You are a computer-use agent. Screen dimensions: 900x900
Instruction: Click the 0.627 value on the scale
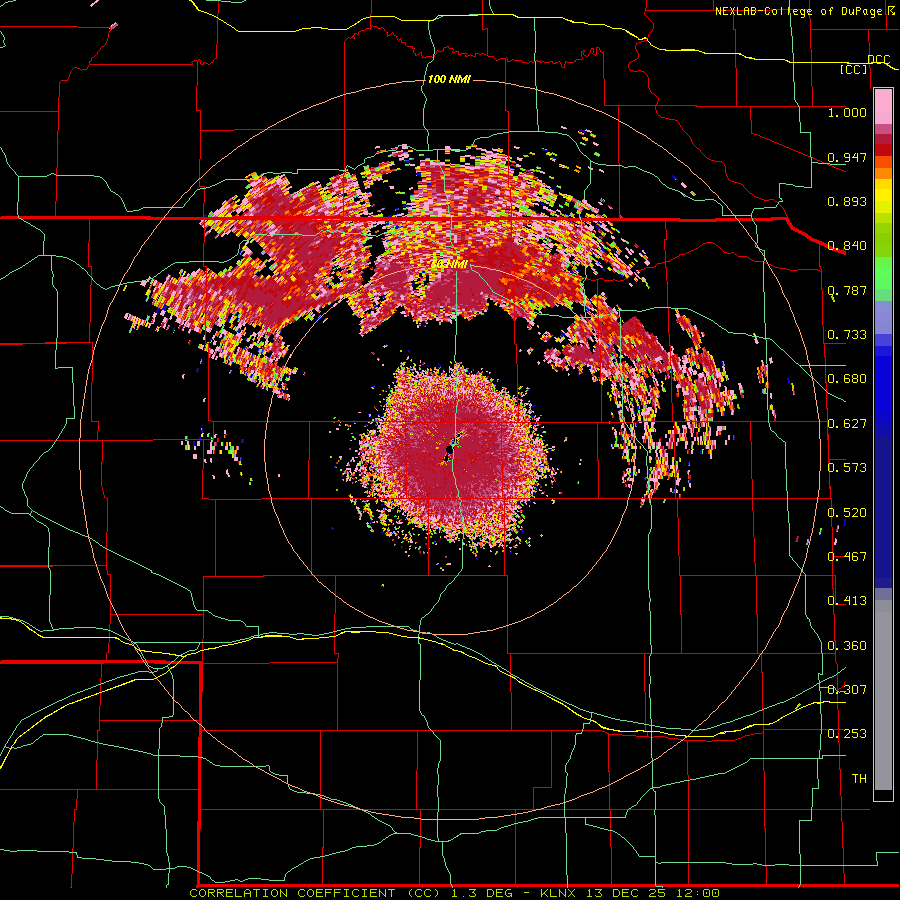(x=847, y=424)
